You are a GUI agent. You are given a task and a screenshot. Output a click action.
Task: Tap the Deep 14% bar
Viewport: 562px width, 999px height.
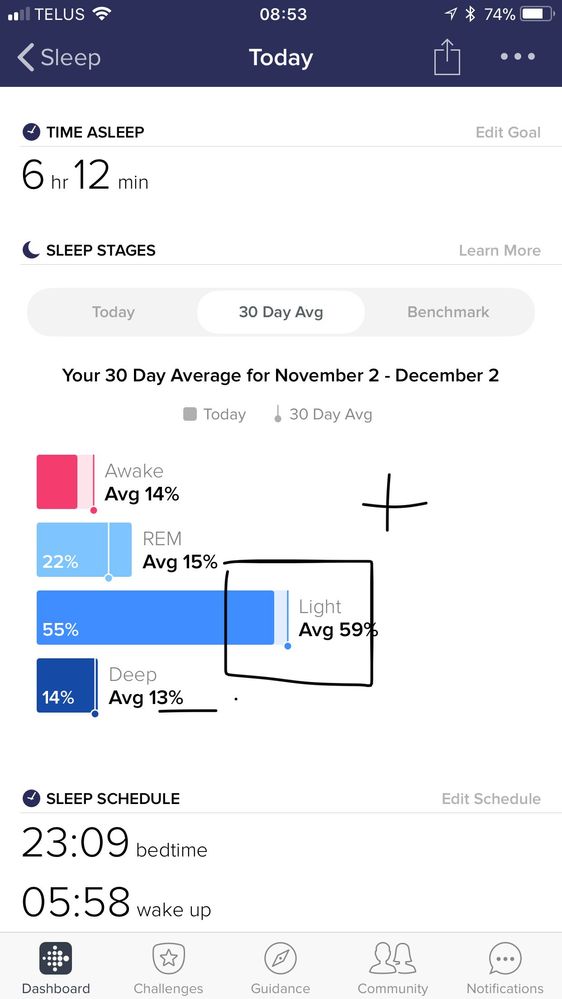(x=66, y=686)
